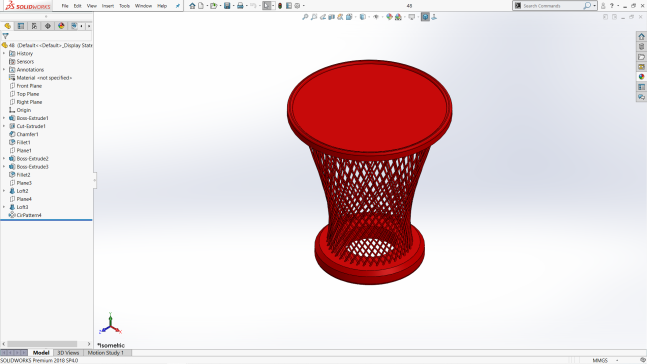
Task: Open SOLIDWORKS Resources in task pane
Action: click(641, 37)
